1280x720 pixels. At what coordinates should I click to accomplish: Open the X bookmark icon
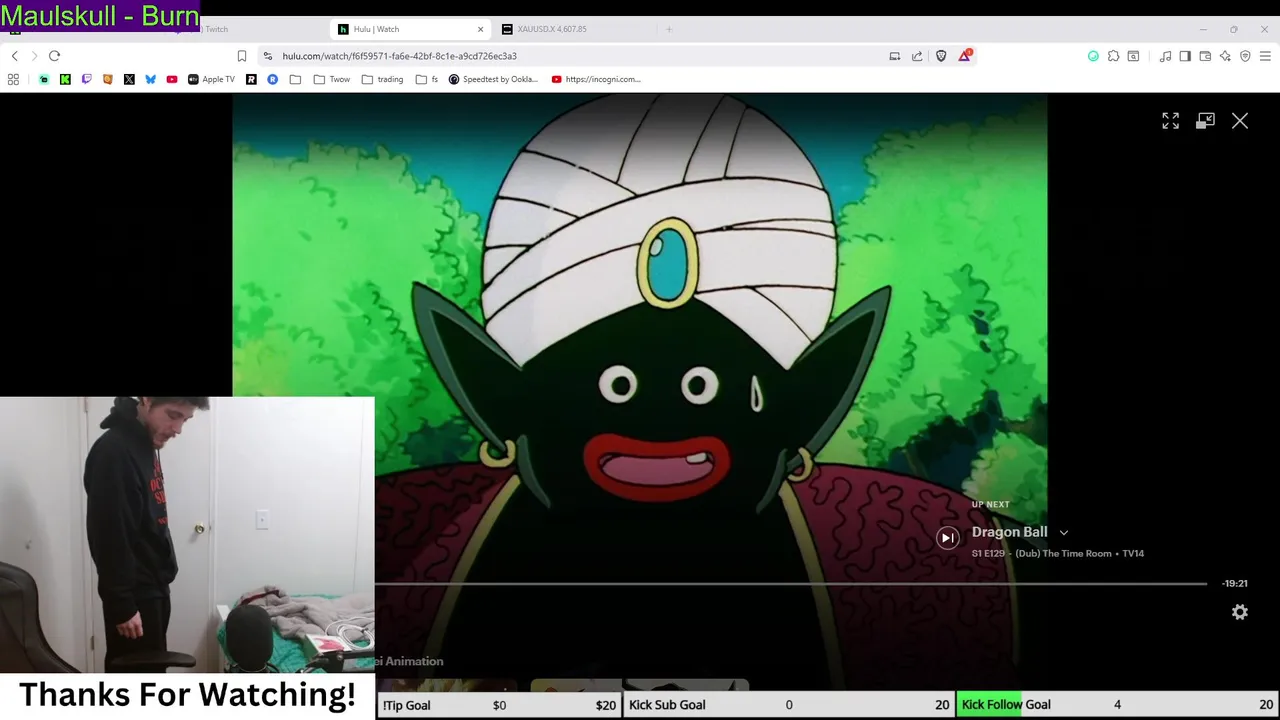click(x=129, y=79)
